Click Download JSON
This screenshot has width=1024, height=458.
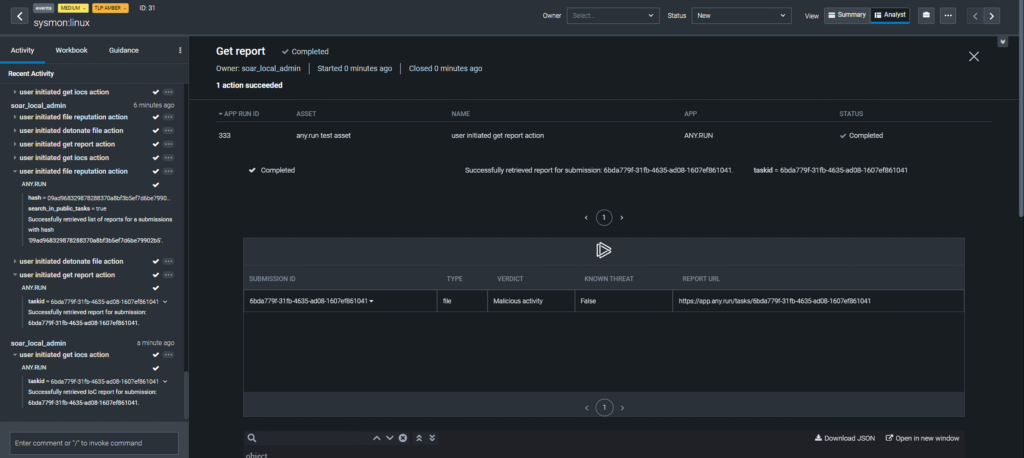coord(845,438)
